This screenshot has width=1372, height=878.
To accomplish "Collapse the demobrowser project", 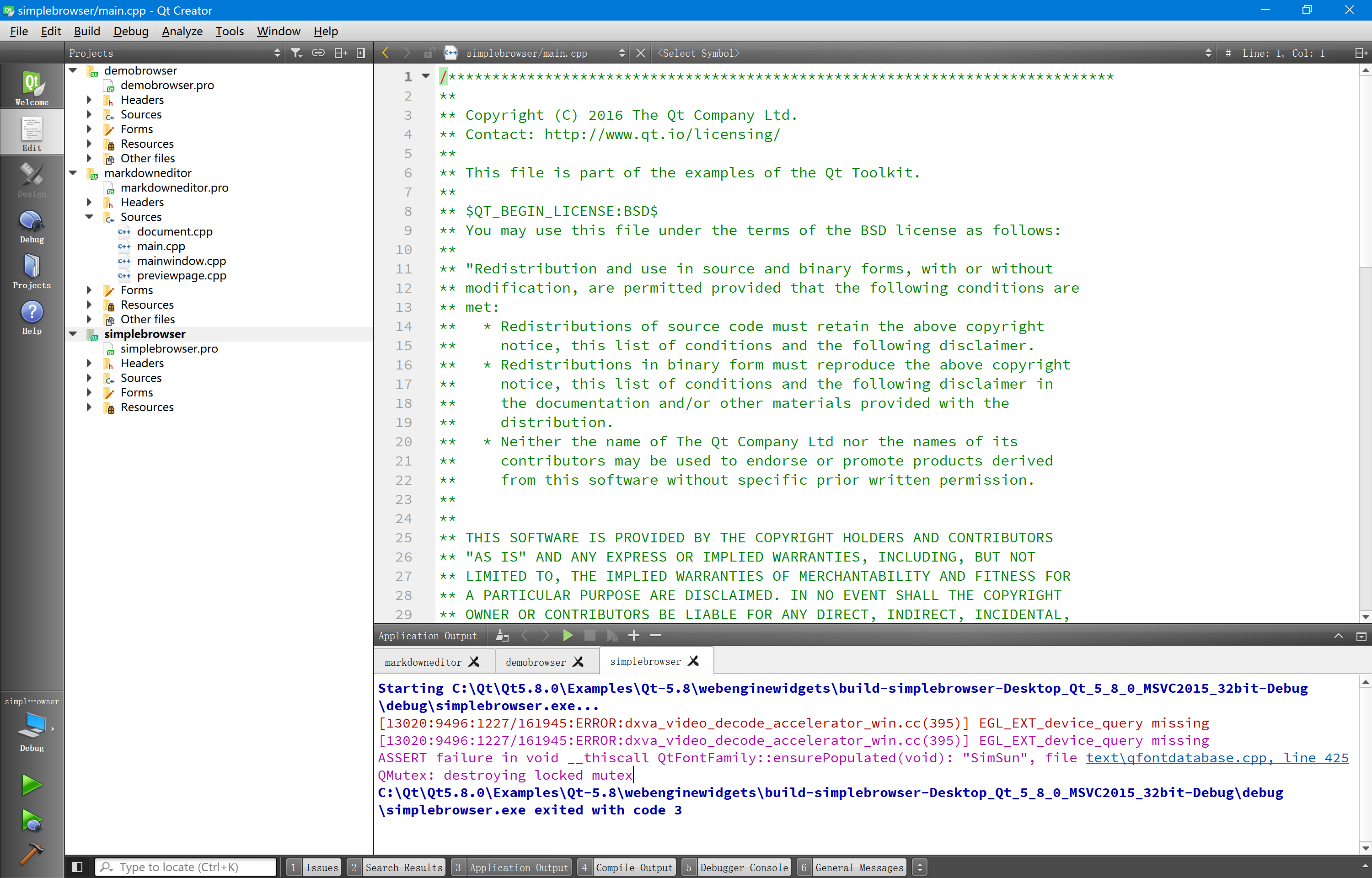I will point(73,70).
